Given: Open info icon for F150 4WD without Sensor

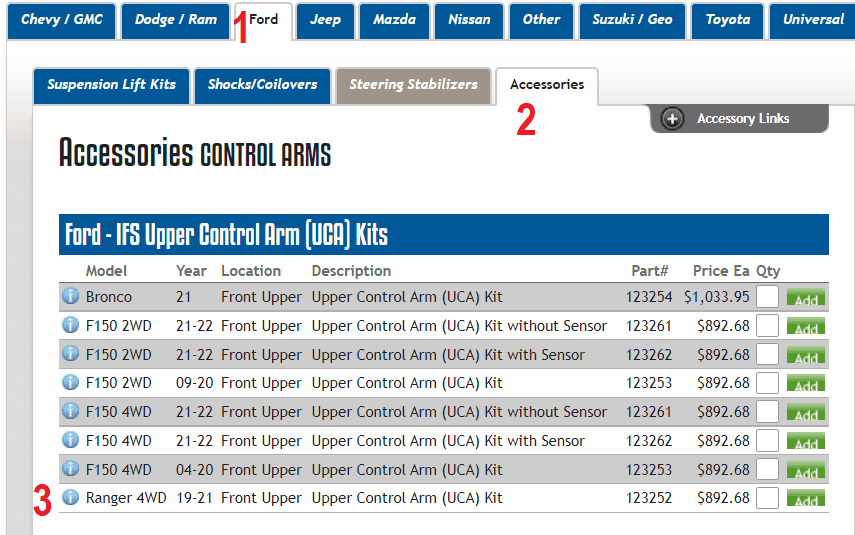Looking at the screenshot, I should click(70, 411).
